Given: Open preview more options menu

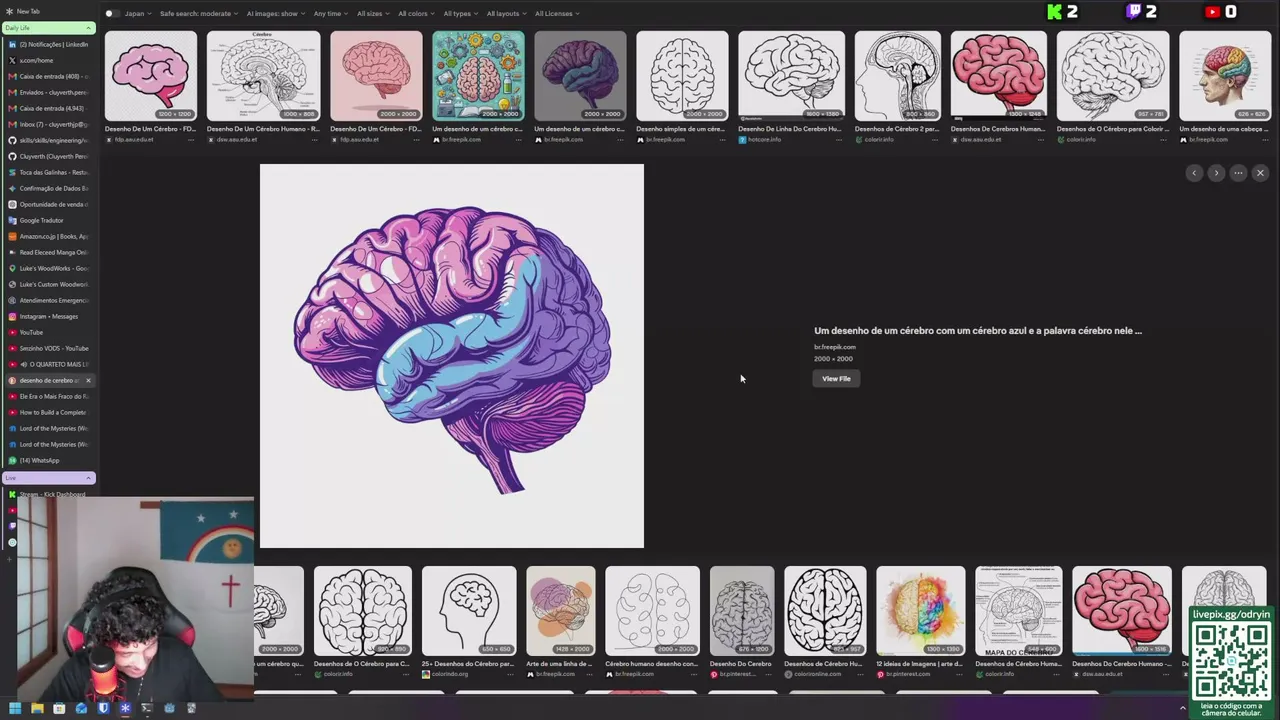Looking at the screenshot, I should coord(1238,173).
